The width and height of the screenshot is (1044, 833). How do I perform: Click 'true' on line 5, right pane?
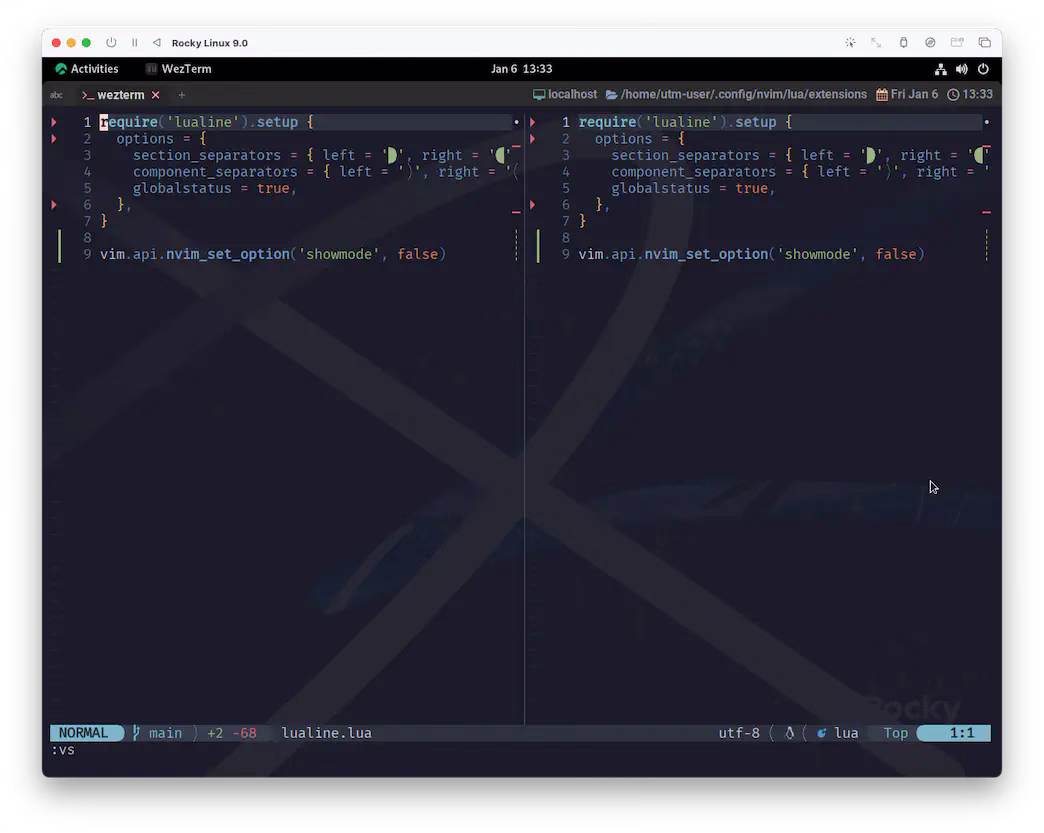tap(752, 188)
